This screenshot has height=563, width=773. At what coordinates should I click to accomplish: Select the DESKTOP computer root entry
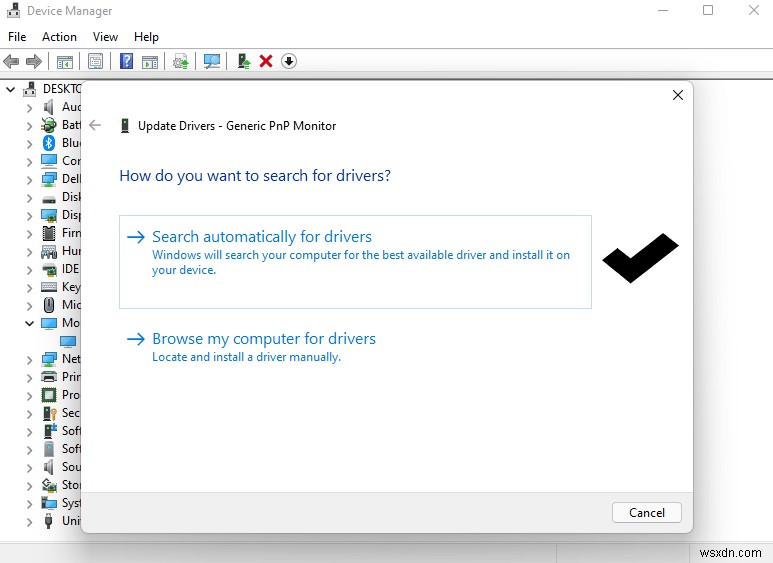tap(62, 89)
